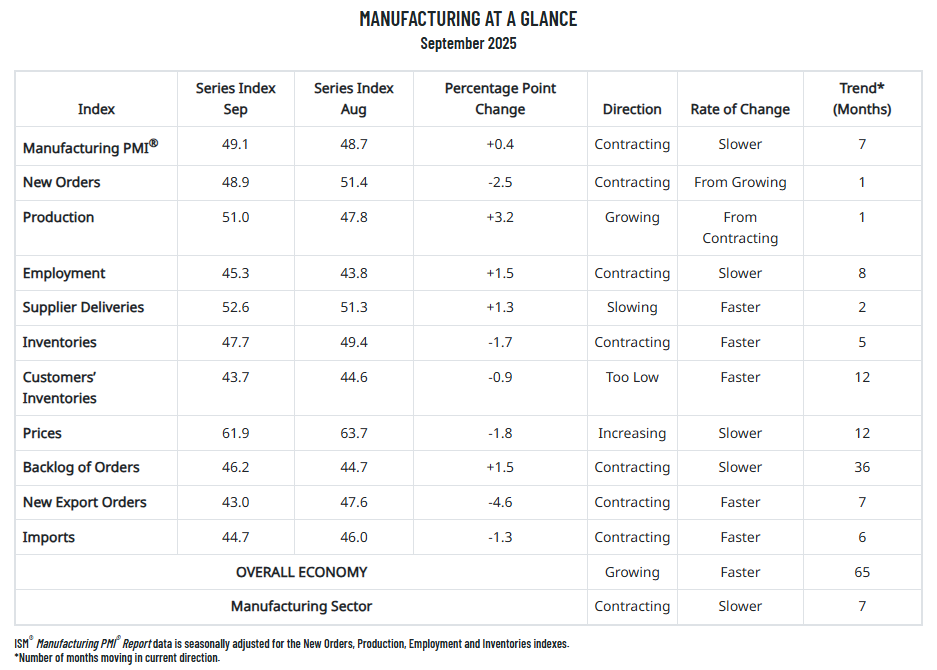Click the New Orders September value 48.9
Viewport: 937px width, 670px height.
236,182
